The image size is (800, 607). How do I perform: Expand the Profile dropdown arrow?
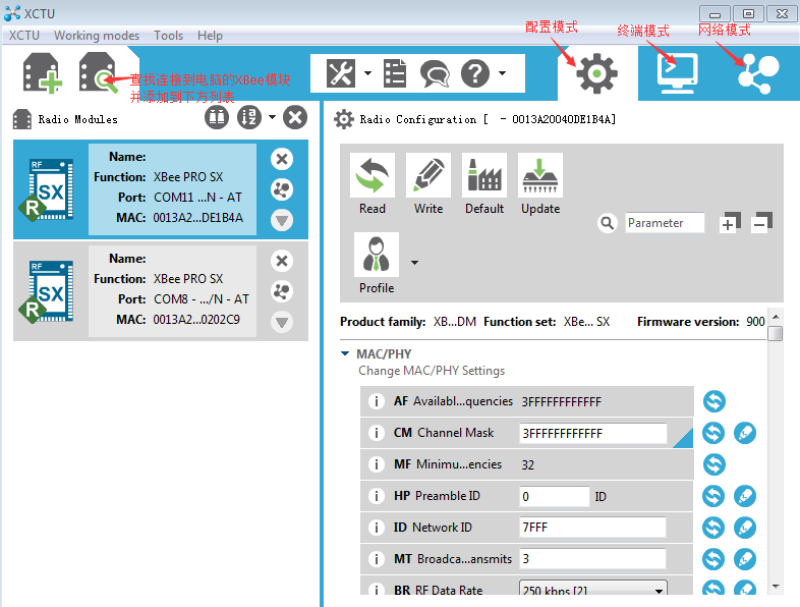click(x=415, y=263)
